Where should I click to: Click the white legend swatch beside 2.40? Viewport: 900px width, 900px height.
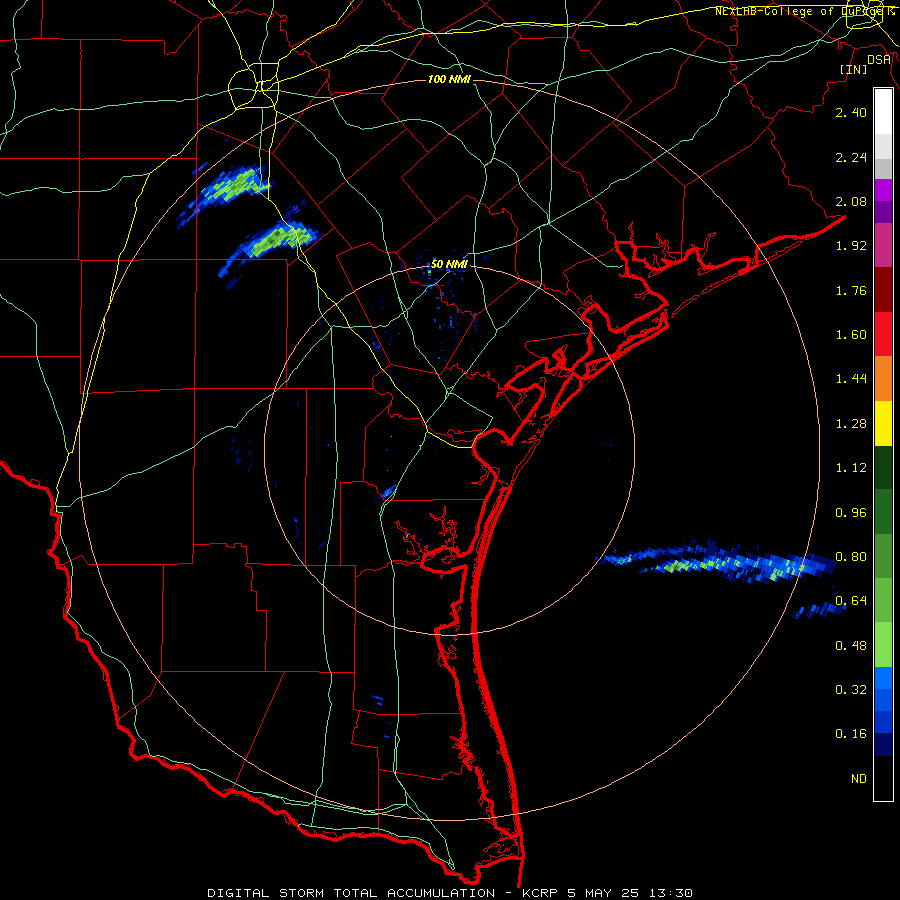coord(883,112)
